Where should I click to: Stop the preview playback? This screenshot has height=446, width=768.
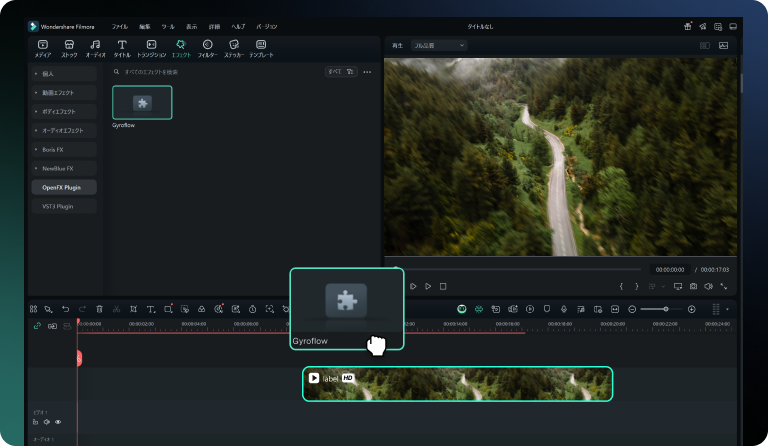443,286
